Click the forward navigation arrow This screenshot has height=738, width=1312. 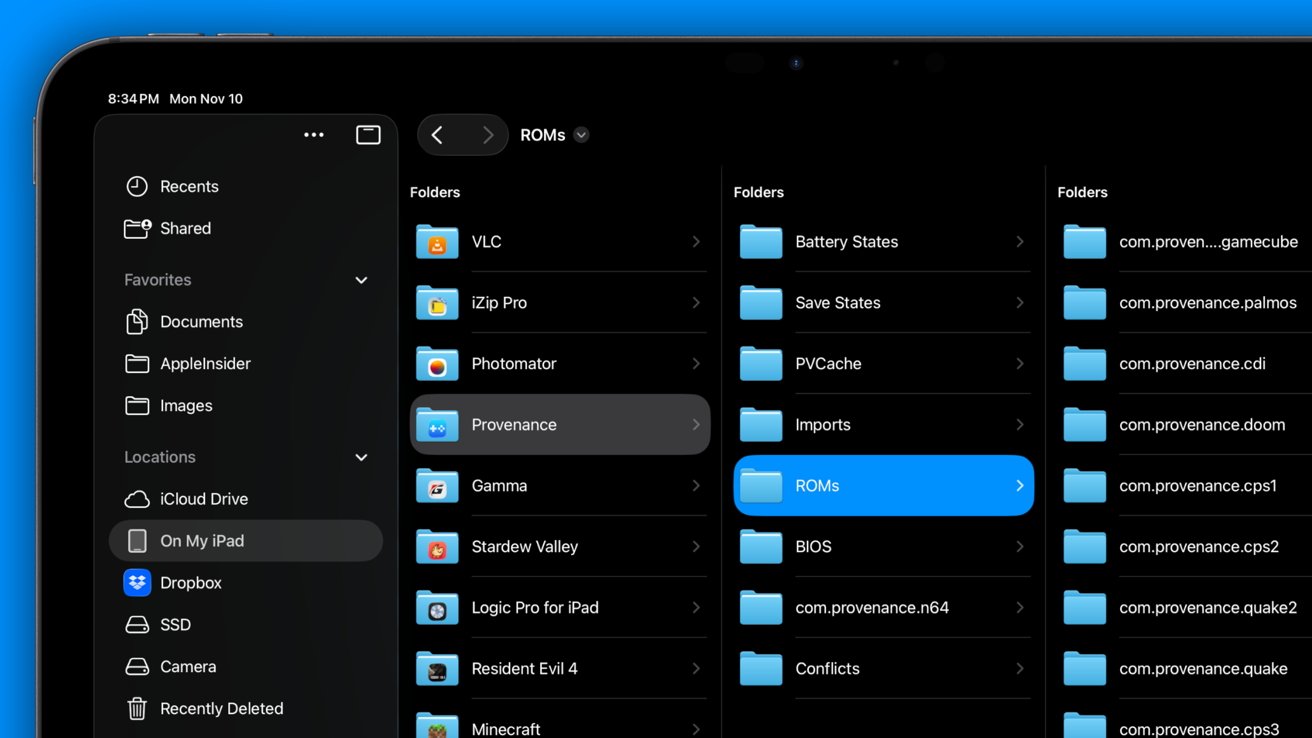487,135
